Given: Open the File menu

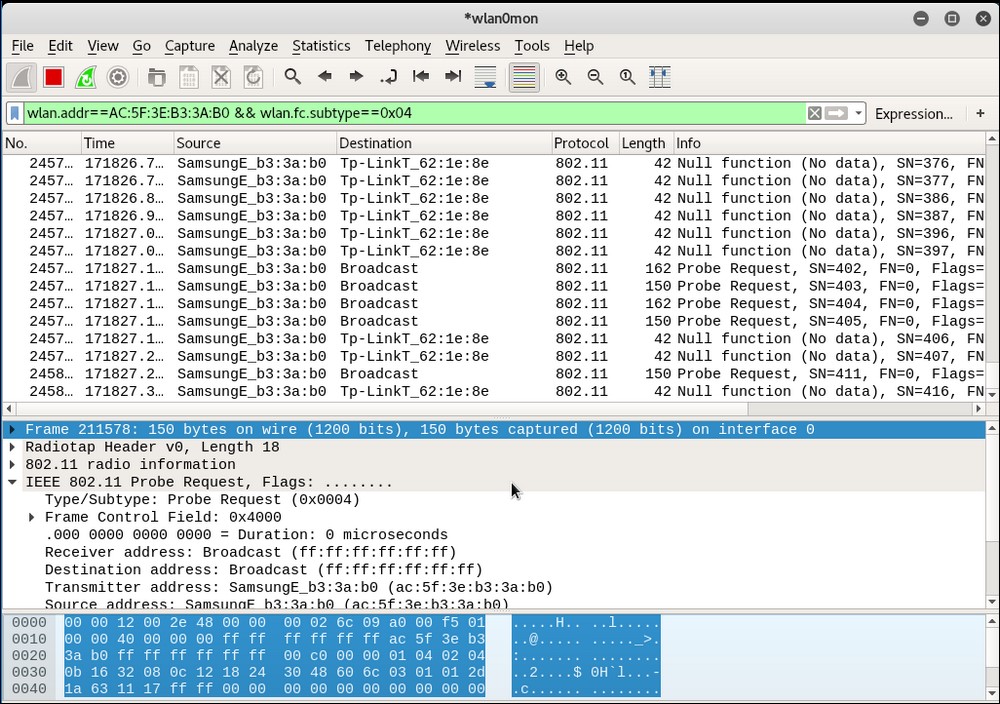Looking at the screenshot, I should point(22,46).
